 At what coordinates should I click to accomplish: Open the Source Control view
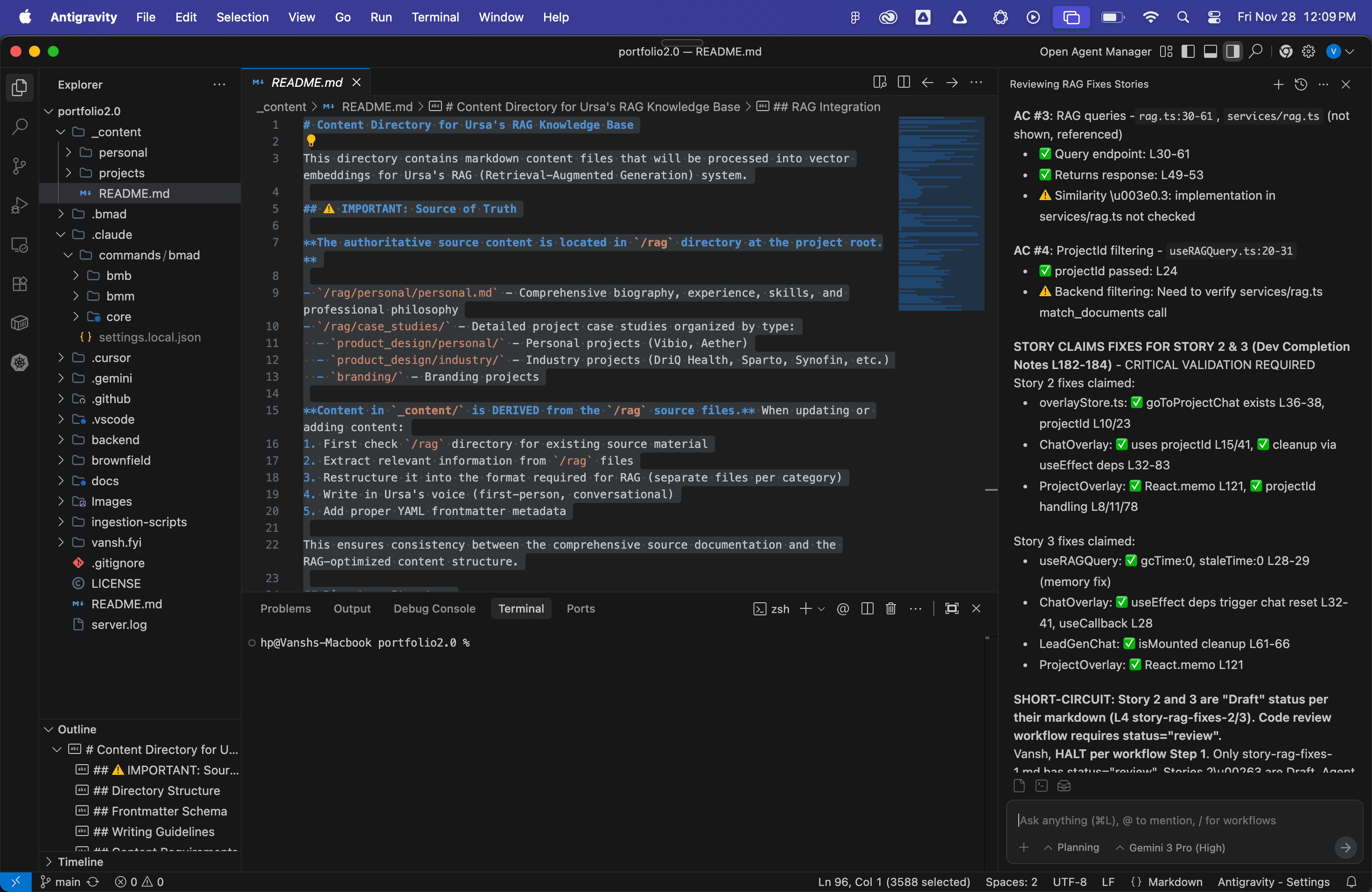[x=20, y=166]
